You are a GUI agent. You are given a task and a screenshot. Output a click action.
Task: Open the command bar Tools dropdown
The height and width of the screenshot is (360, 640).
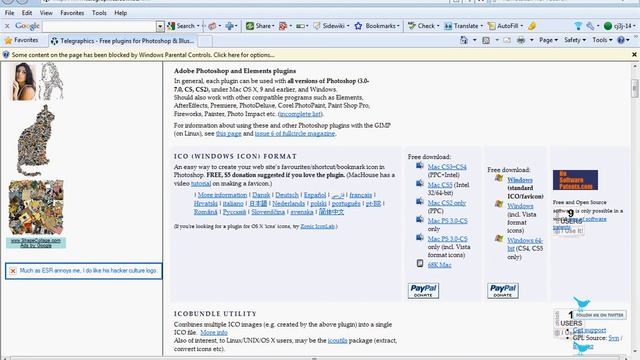(602, 40)
